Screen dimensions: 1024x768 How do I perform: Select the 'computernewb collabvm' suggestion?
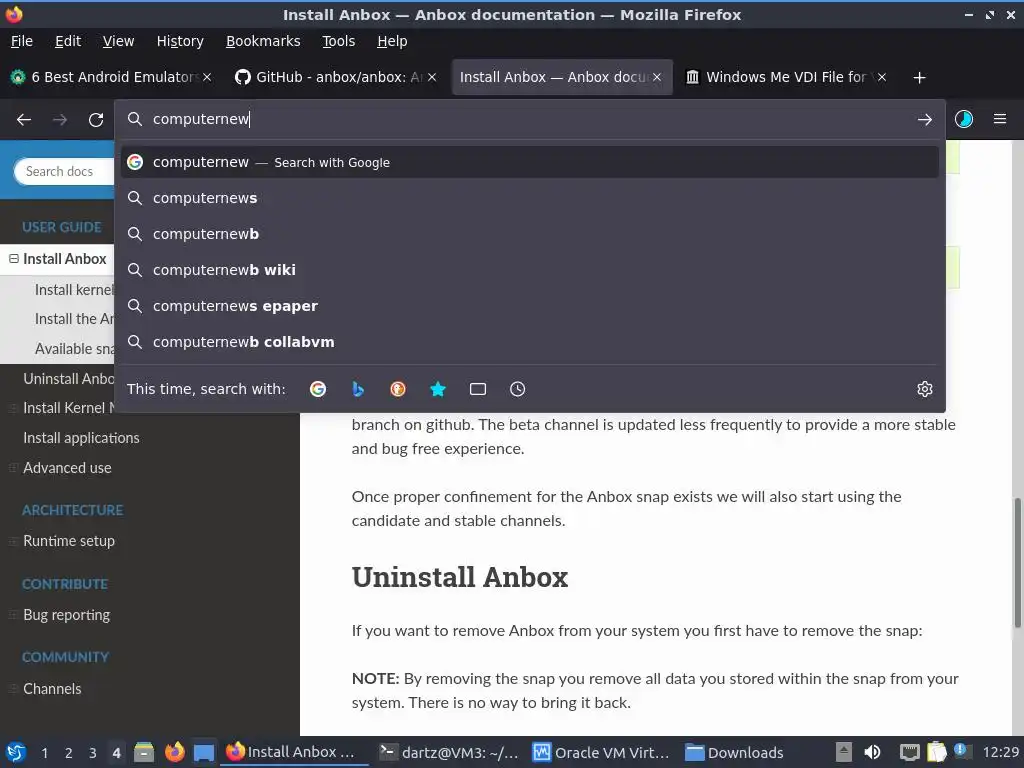(x=530, y=342)
